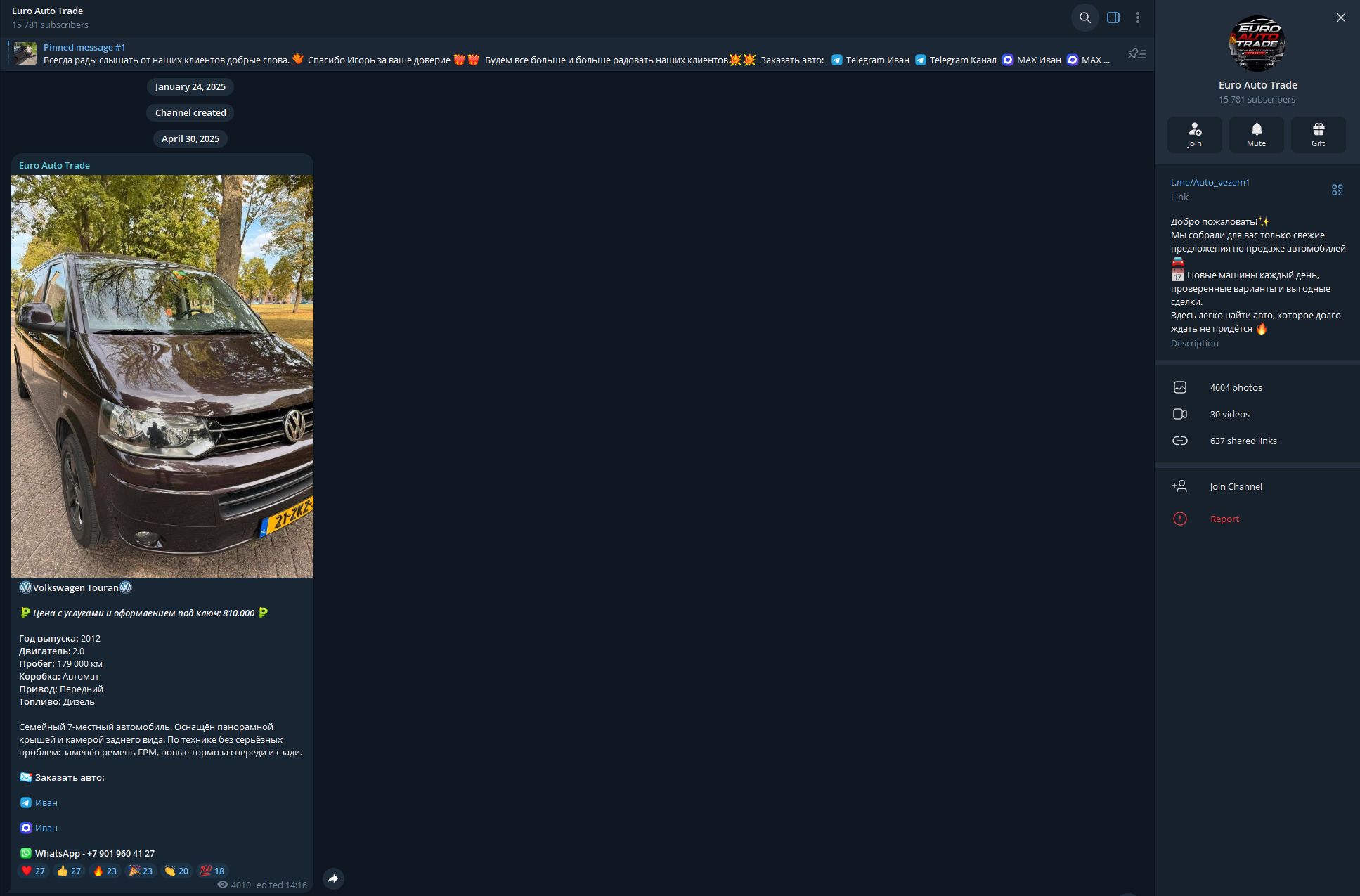Click the January 24, 2025 date badge
The width and height of the screenshot is (1360, 896).
pos(190,86)
